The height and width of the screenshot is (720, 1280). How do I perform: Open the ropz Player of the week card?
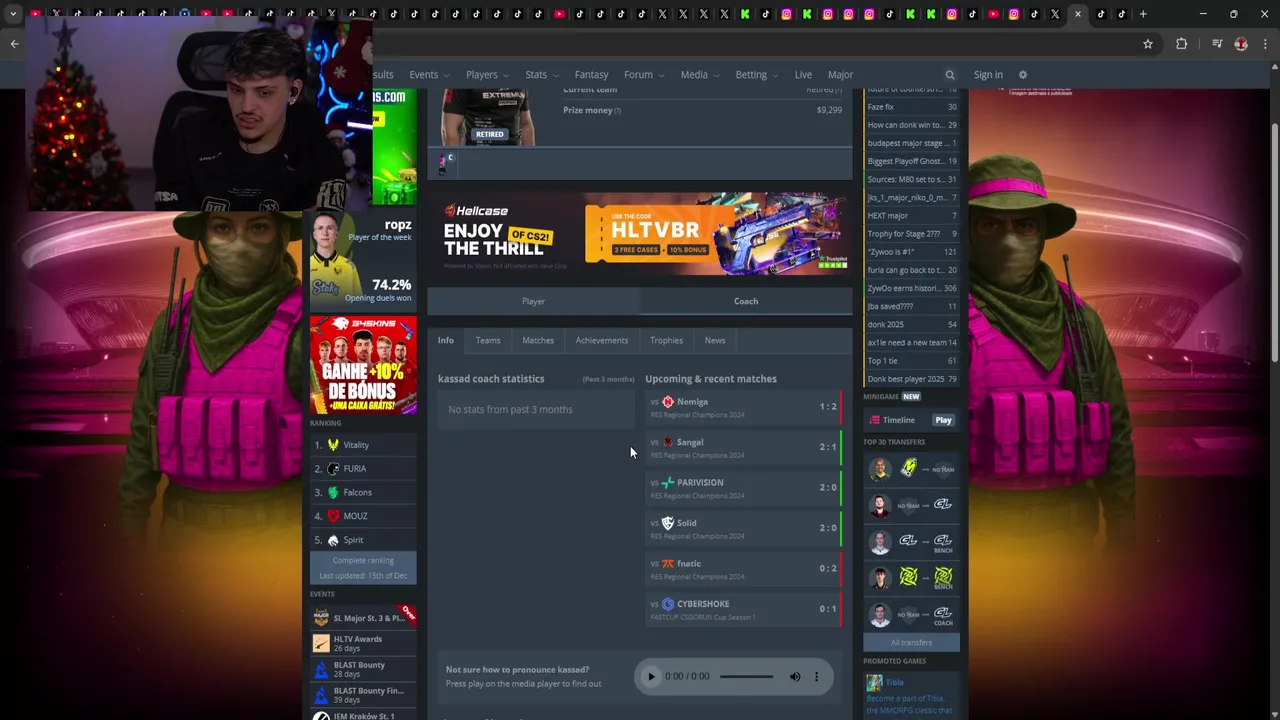point(363,260)
